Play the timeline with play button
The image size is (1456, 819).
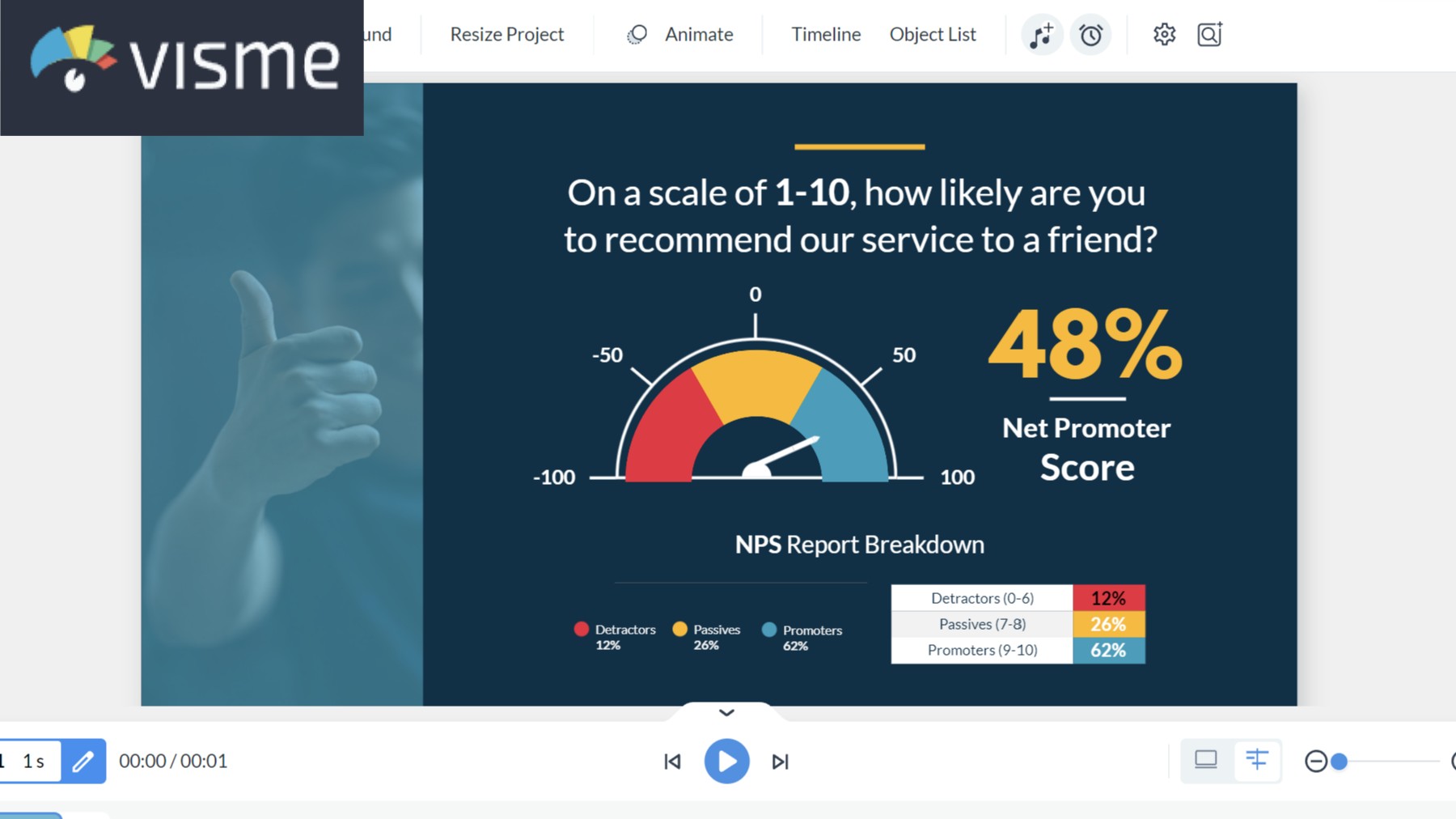pyautogui.click(x=726, y=761)
